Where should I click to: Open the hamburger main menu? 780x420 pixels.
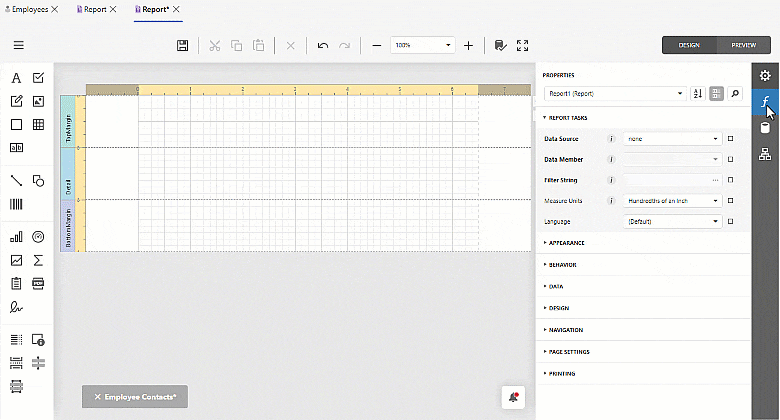click(x=19, y=45)
